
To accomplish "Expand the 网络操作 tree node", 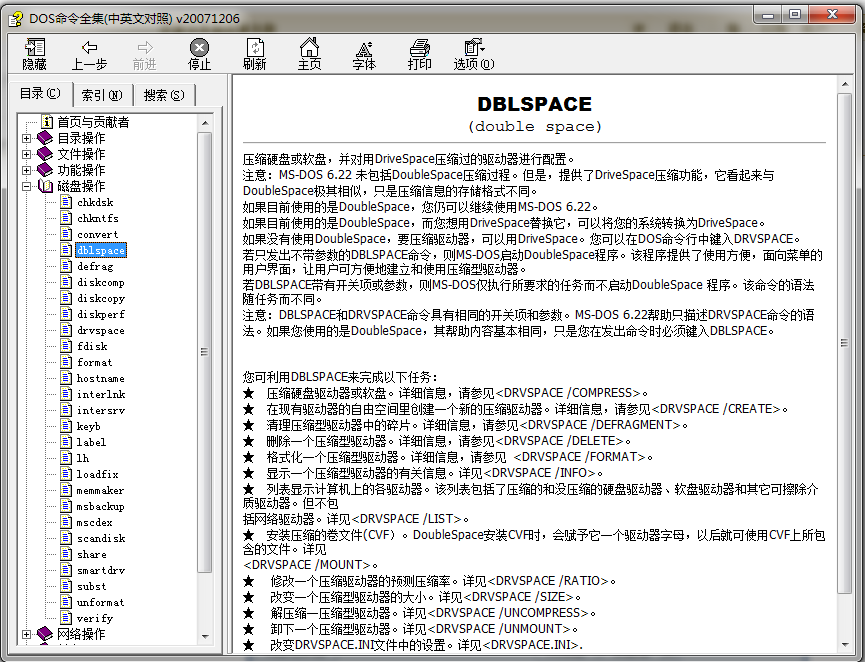I will tap(26, 634).
